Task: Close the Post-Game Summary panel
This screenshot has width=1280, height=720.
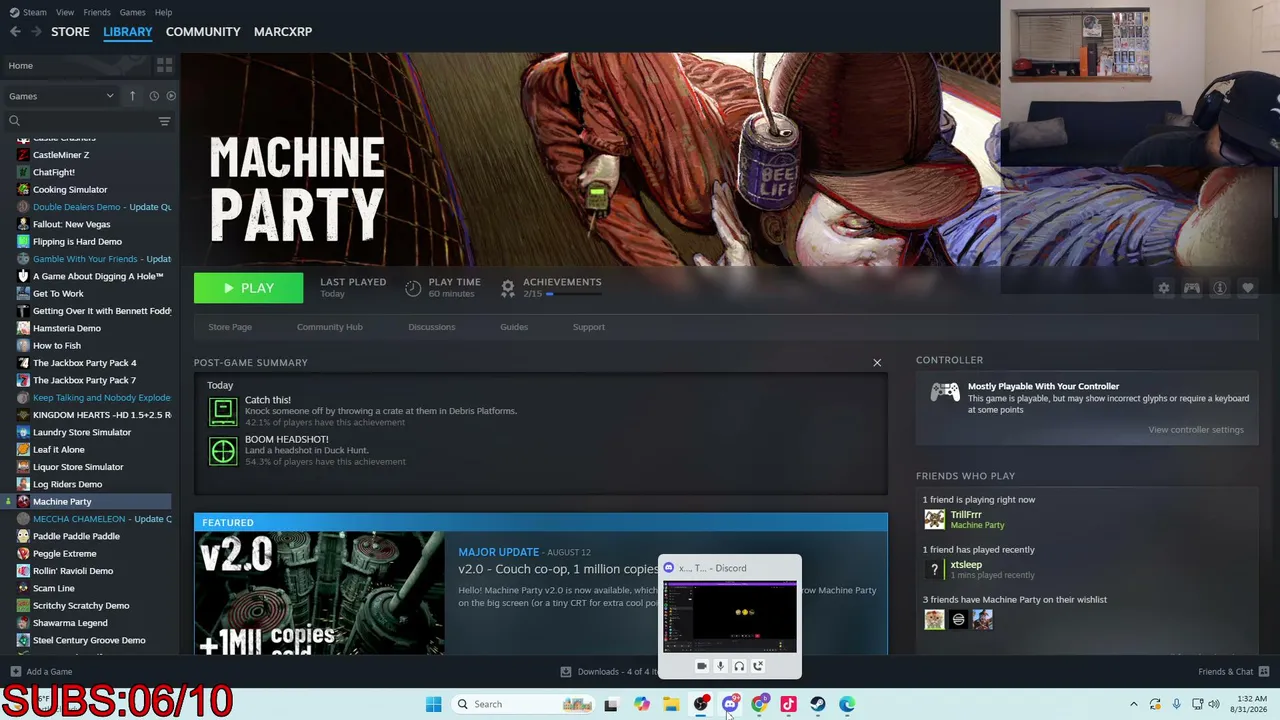Action: (877, 363)
